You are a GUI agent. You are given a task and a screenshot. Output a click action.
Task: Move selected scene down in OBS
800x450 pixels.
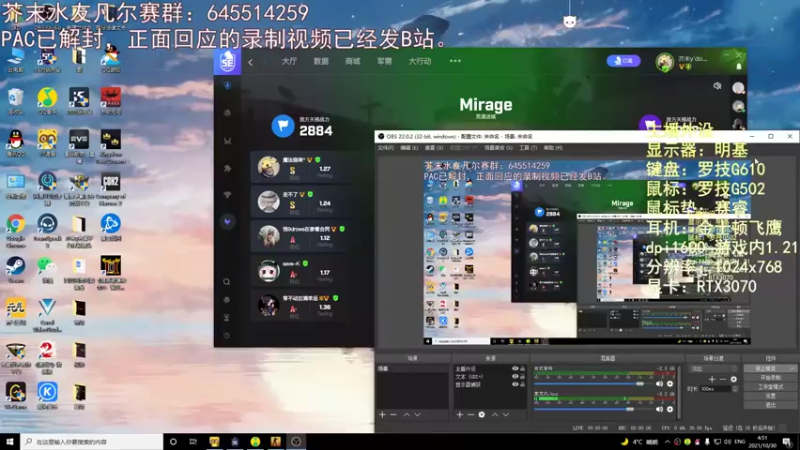[417, 415]
